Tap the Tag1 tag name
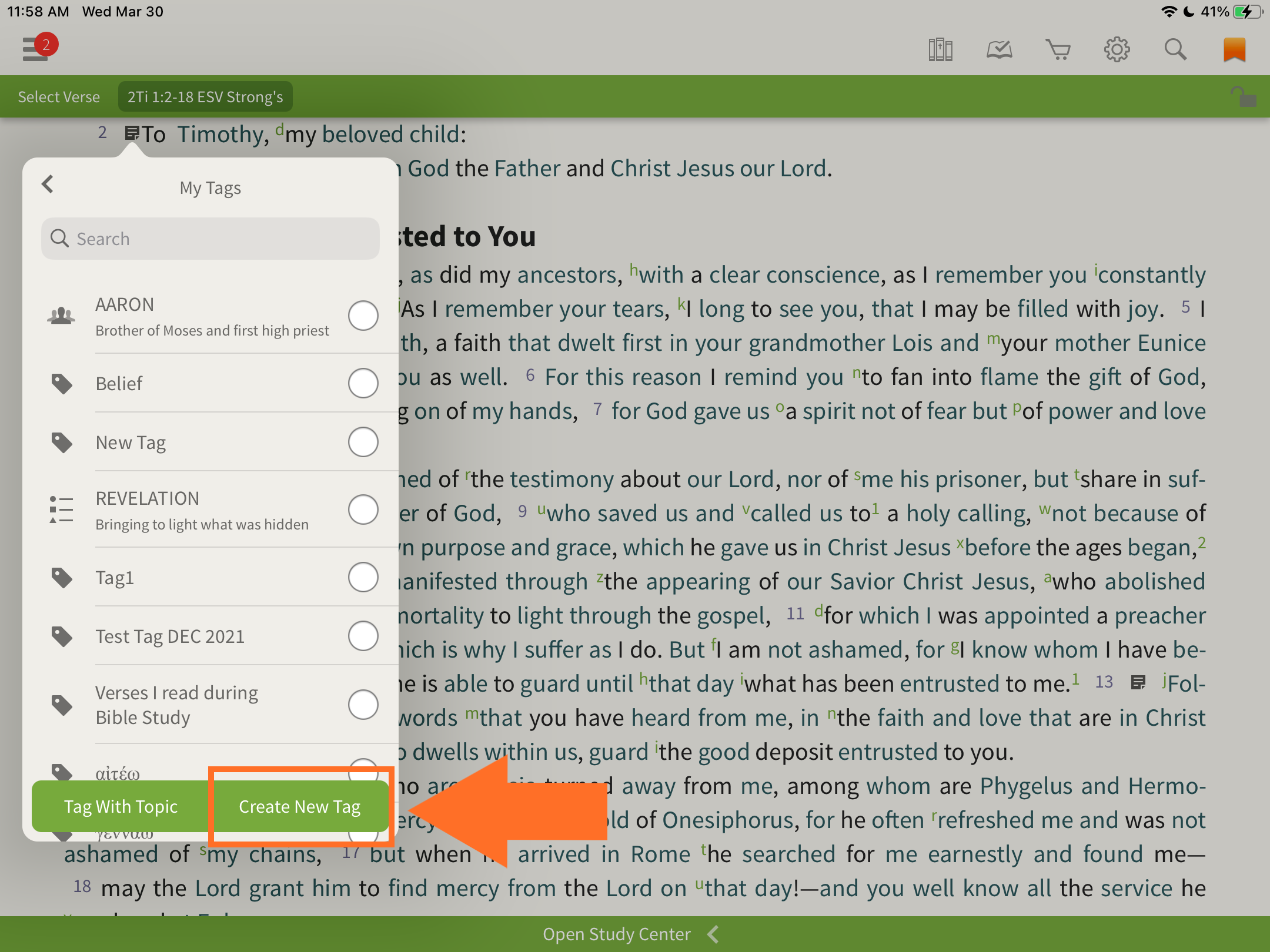Viewport: 1270px width, 952px height. tap(115, 577)
